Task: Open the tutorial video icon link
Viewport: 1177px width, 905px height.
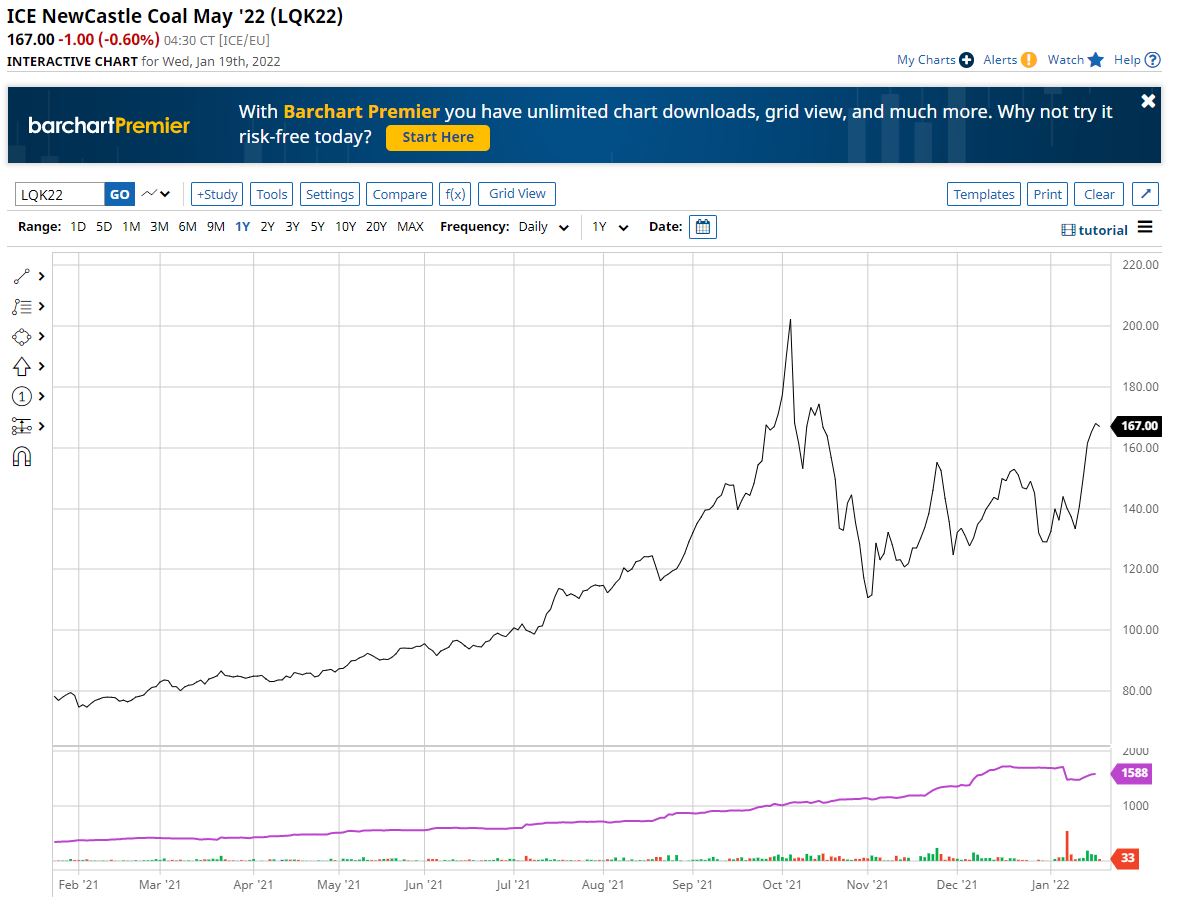Action: pyautogui.click(x=1068, y=230)
